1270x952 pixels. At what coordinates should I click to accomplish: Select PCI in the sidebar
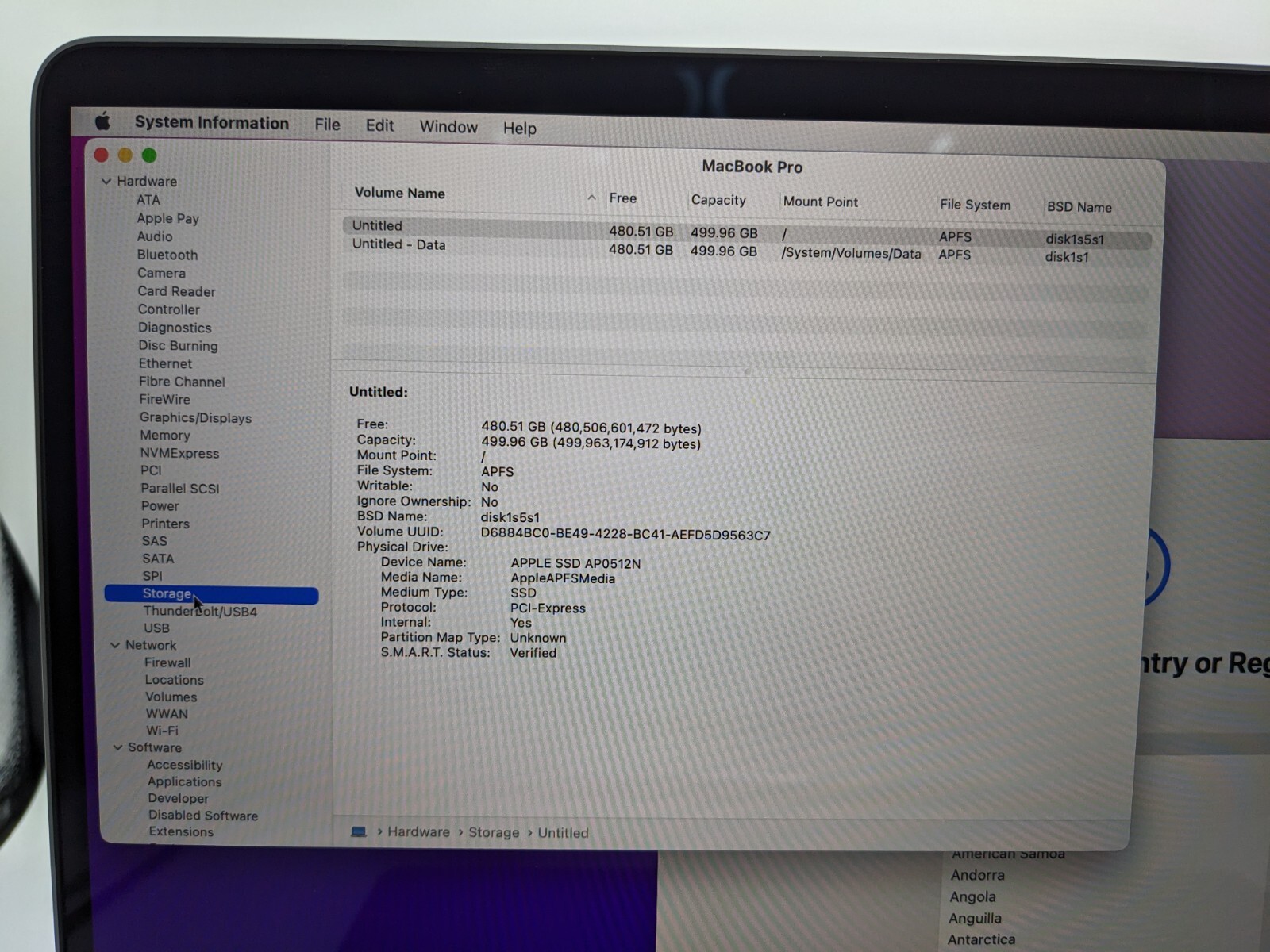pos(151,470)
